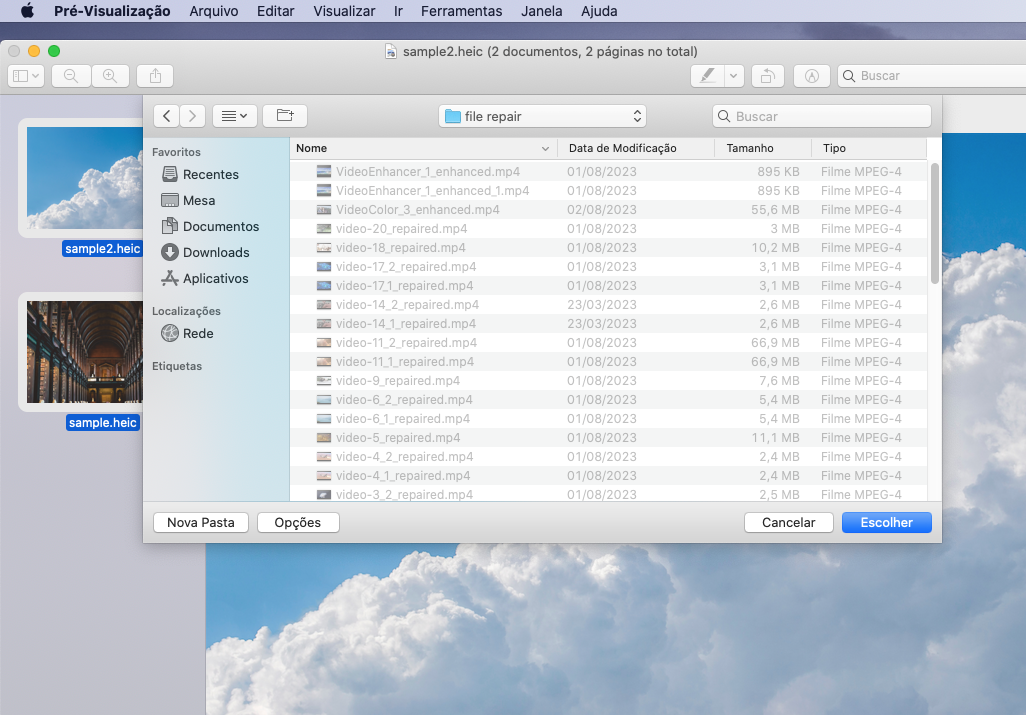Viewport: 1026px width, 715px height.
Task: Select the sample.heic library thumbnail
Action: point(84,352)
